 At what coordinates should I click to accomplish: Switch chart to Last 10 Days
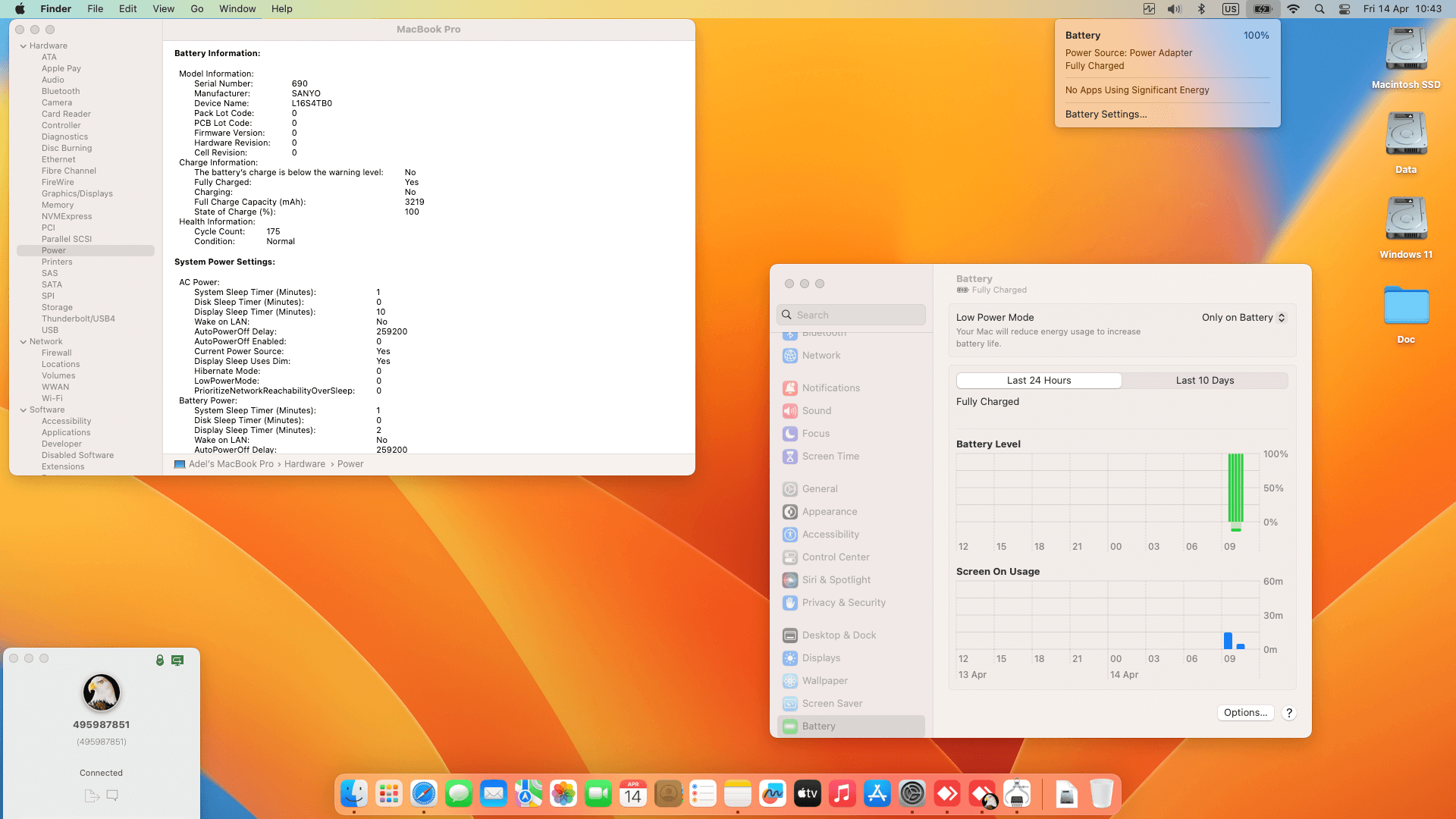point(1204,381)
